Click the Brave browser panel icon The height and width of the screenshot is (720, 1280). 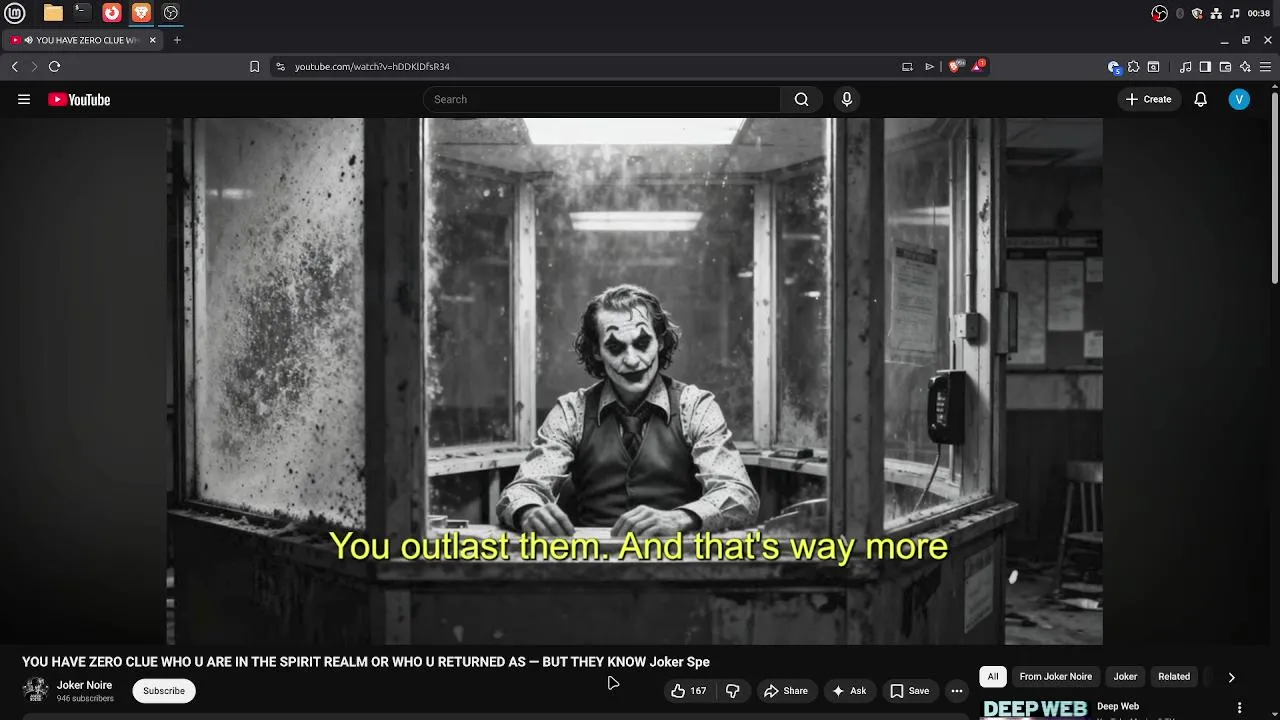tap(141, 13)
